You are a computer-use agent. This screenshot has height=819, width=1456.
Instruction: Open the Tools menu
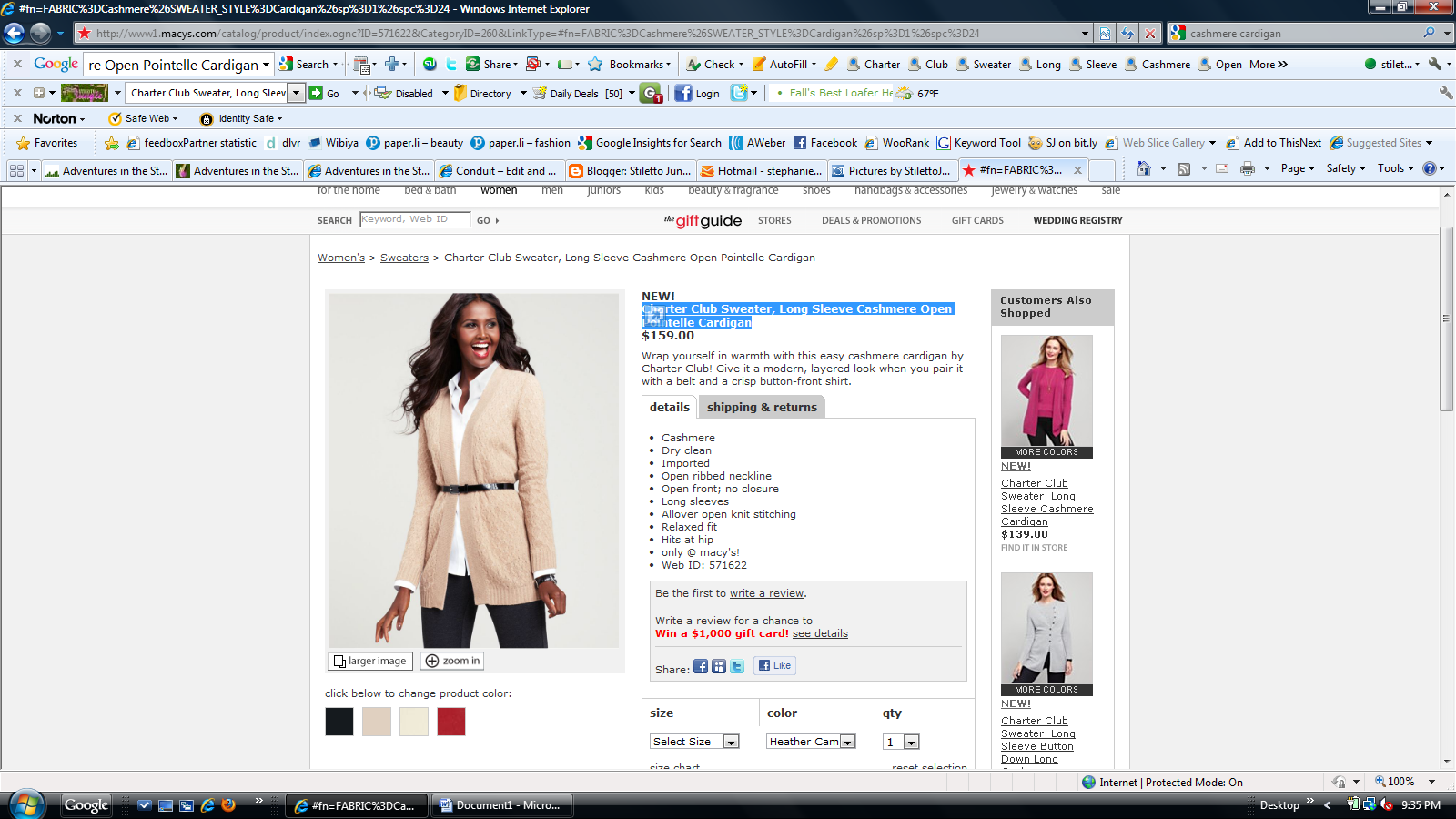[x=1395, y=168]
